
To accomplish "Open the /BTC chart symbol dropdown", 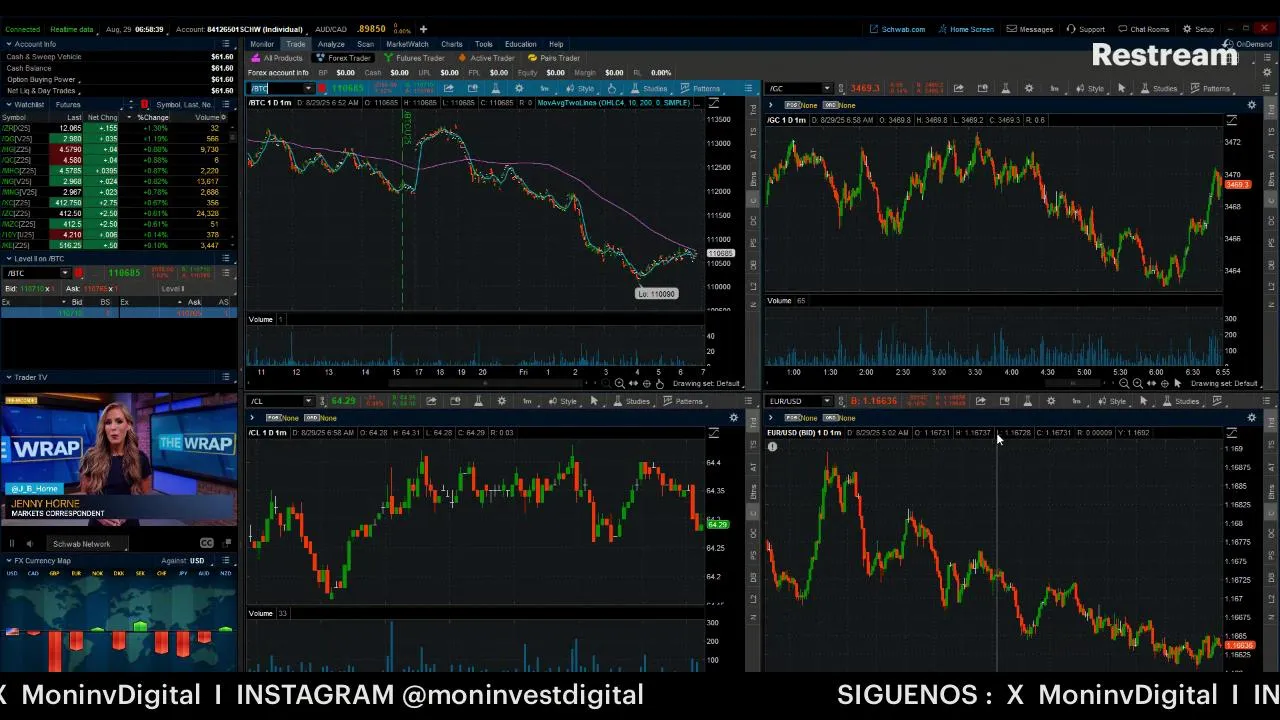I will [x=308, y=89].
